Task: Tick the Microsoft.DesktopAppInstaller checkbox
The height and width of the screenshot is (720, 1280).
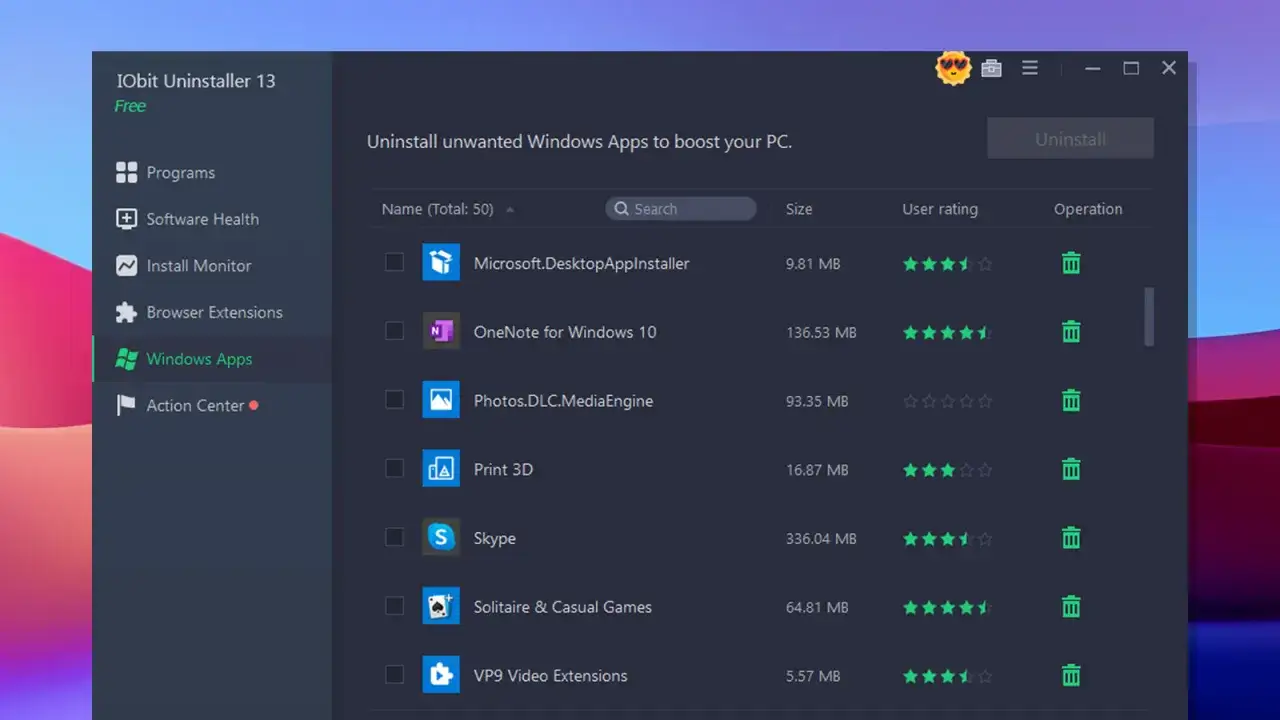Action: point(395,262)
